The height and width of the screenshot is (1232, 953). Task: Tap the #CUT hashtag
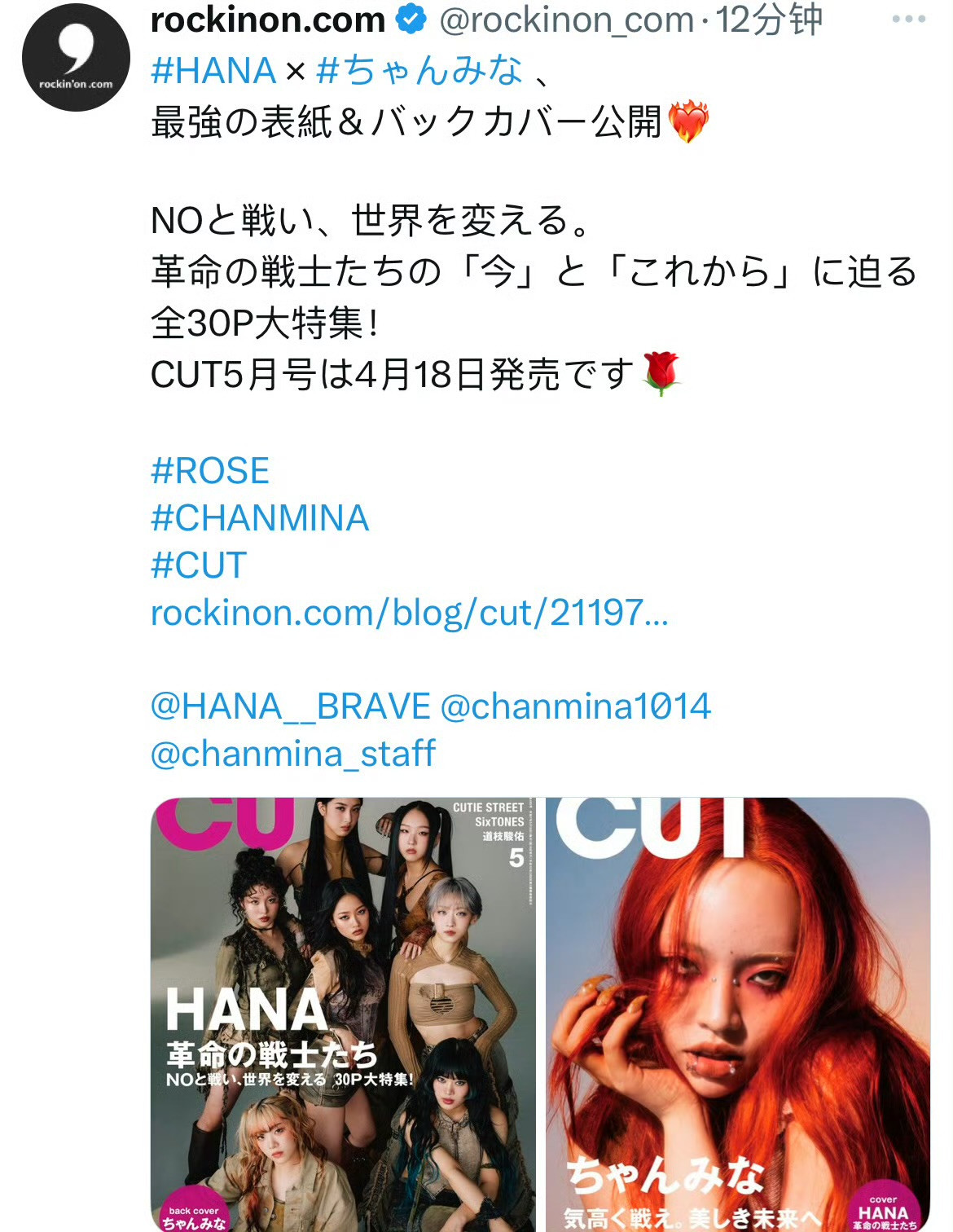tap(199, 565)
